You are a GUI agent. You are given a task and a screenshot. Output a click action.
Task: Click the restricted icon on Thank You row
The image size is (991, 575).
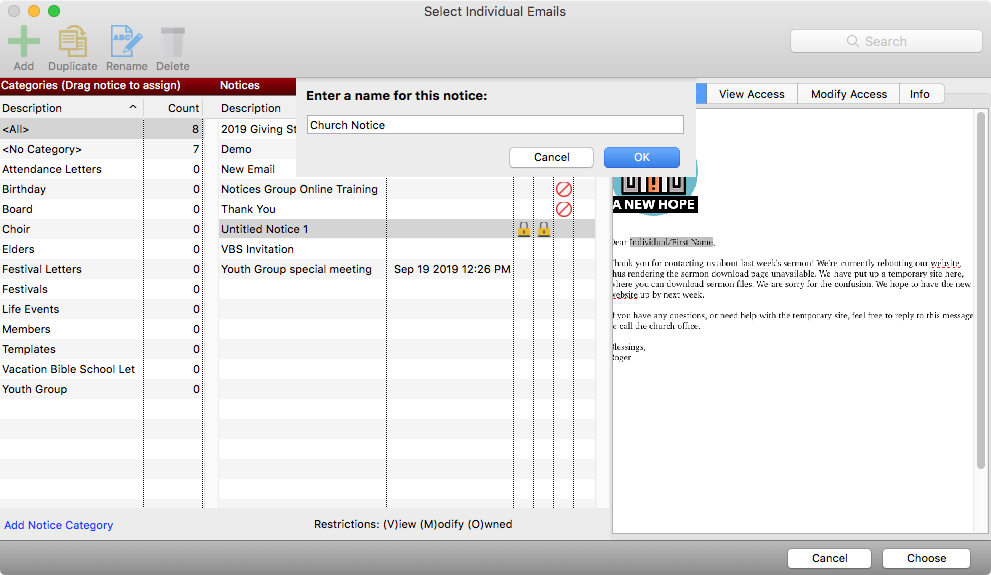[563, 209]
